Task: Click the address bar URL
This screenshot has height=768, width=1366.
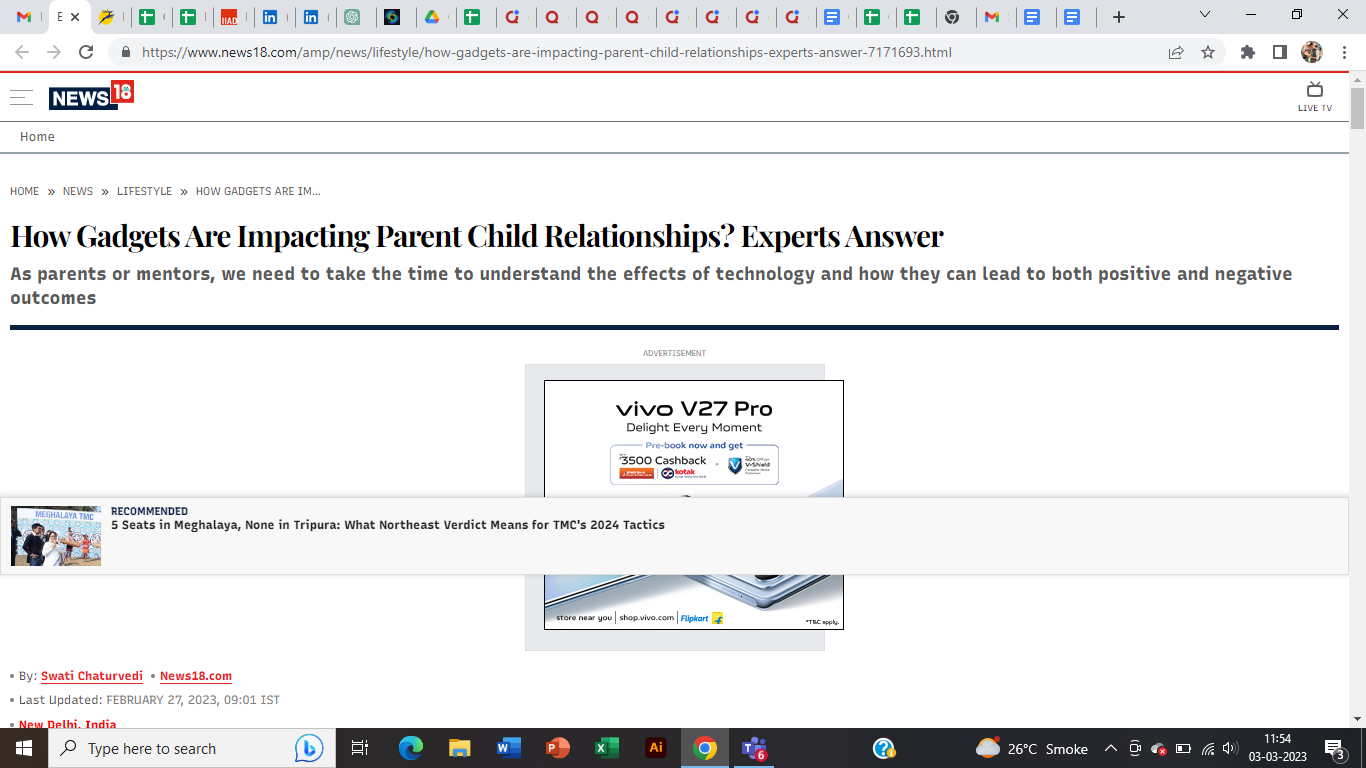Action: (547, 52)
